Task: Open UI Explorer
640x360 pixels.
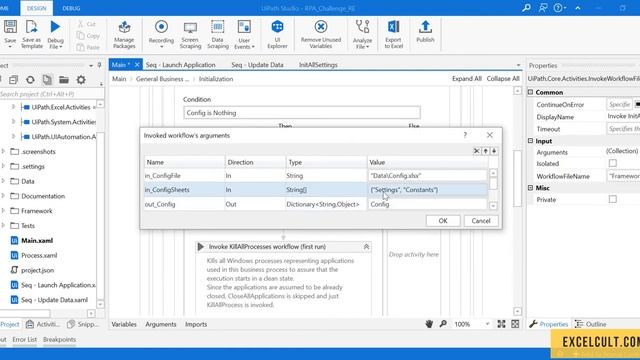Action: click(x=277, y=35)
